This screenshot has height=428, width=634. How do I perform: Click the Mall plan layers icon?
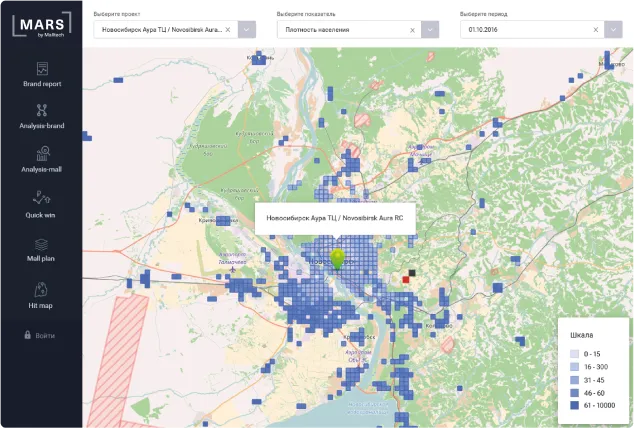42,243
